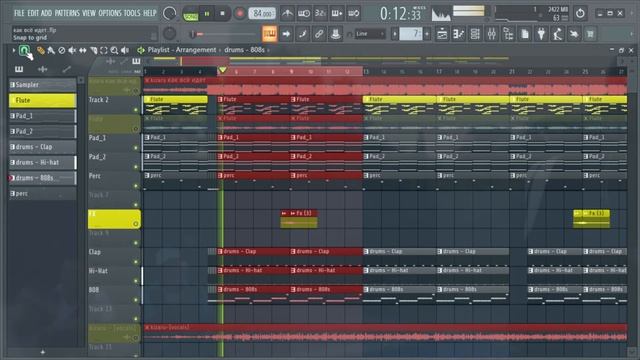
Task: Toggle the recording countdown icon
Action: click(x=320, y=13)
